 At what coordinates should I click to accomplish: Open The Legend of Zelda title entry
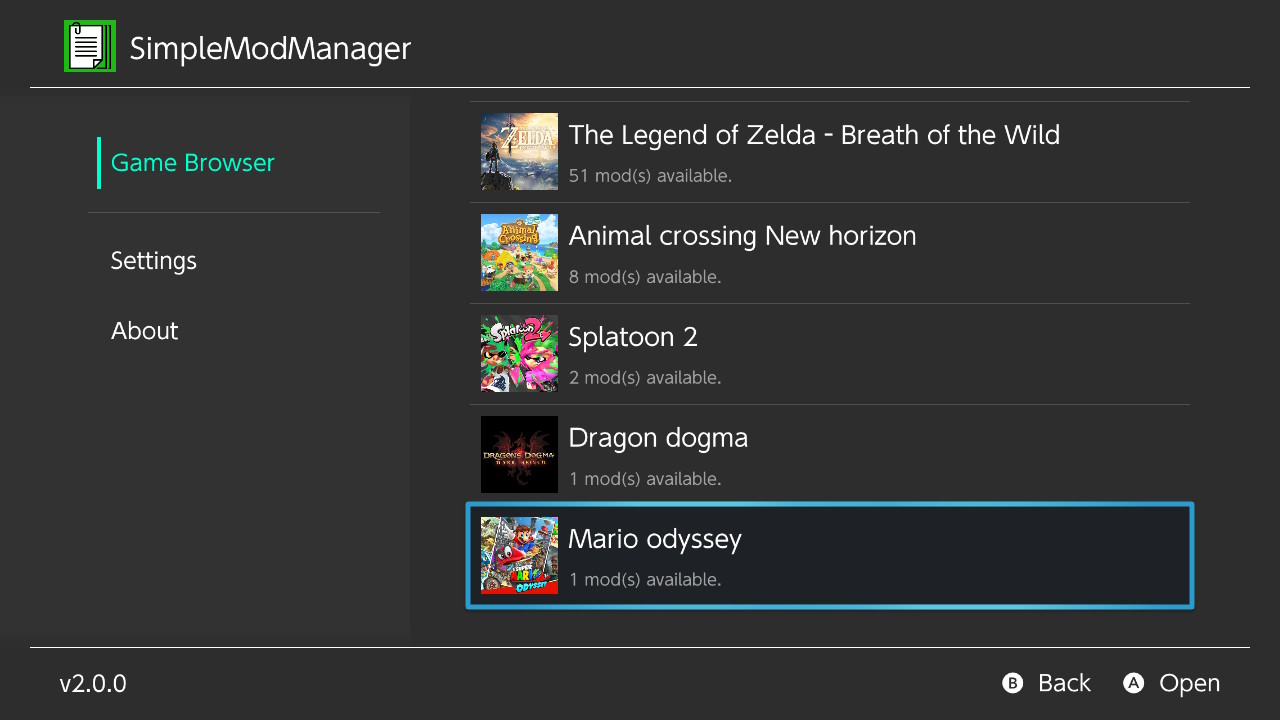point(814,135)
